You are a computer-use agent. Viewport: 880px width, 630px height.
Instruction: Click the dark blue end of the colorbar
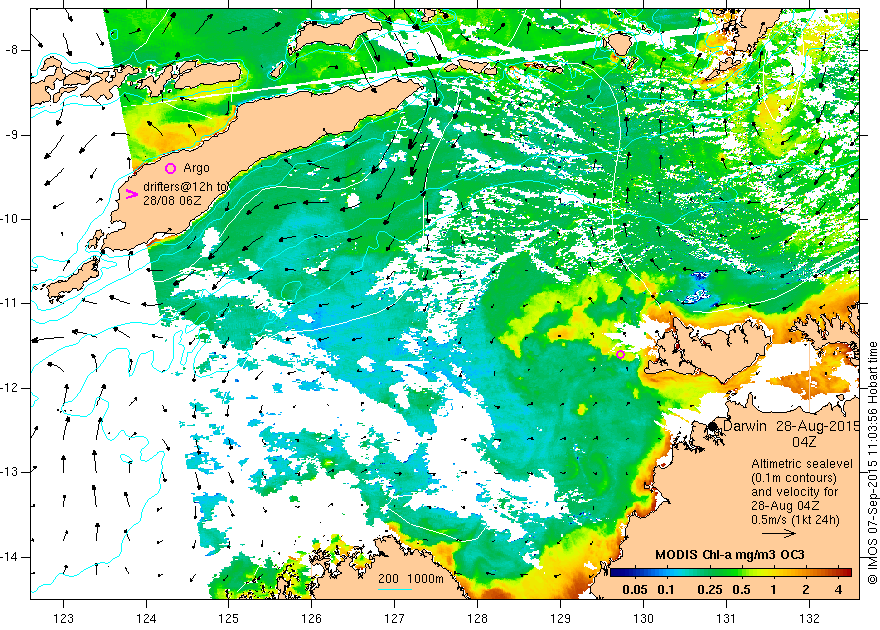[x=616, y=573]
